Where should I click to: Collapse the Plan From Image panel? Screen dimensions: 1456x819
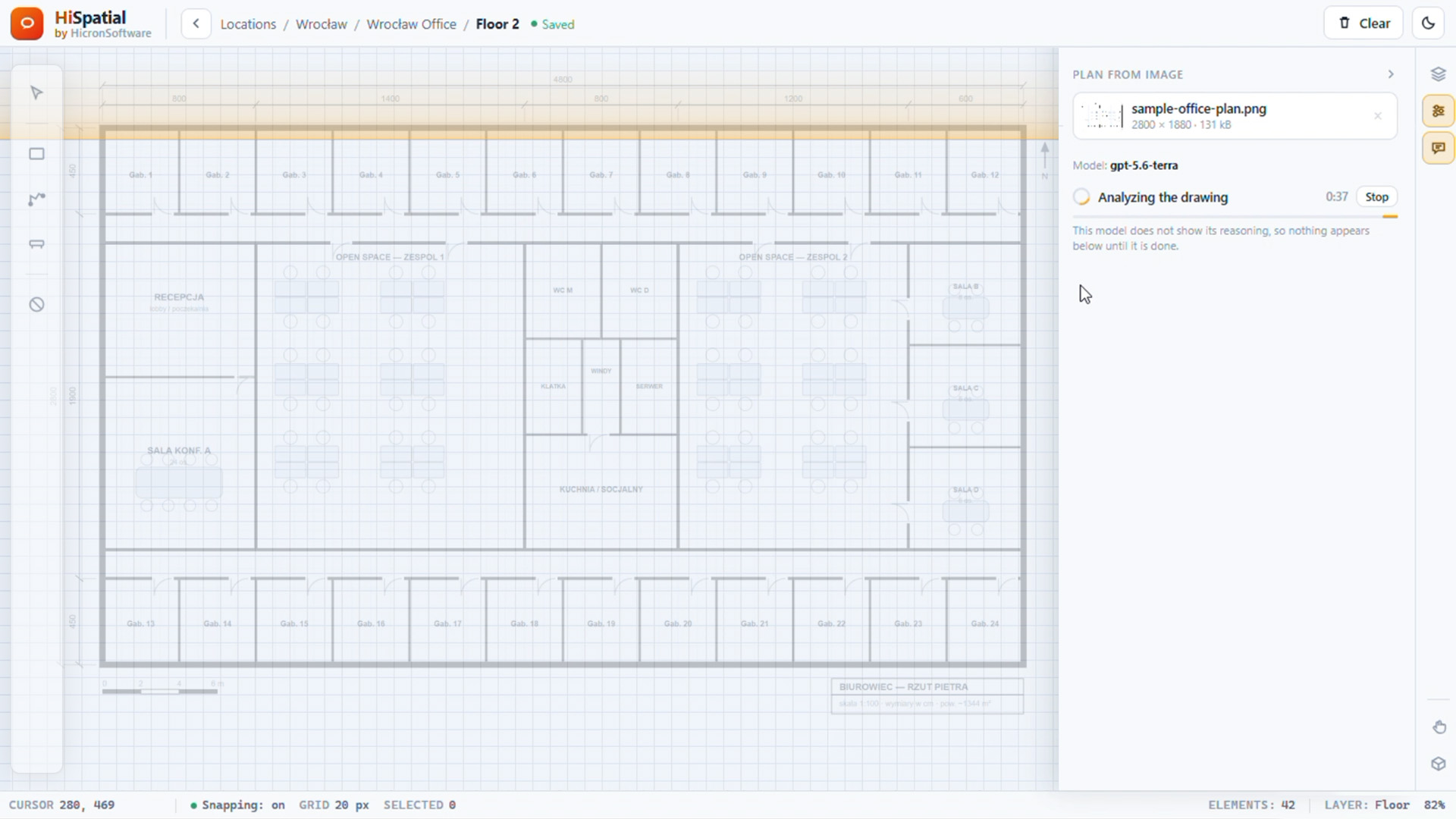[x=1391, y=74]
